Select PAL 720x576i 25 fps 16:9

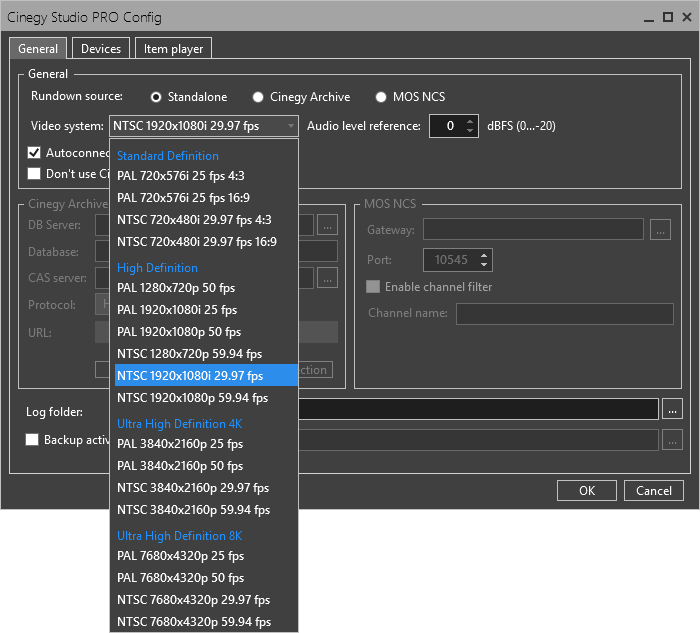(x=204, y=197)
